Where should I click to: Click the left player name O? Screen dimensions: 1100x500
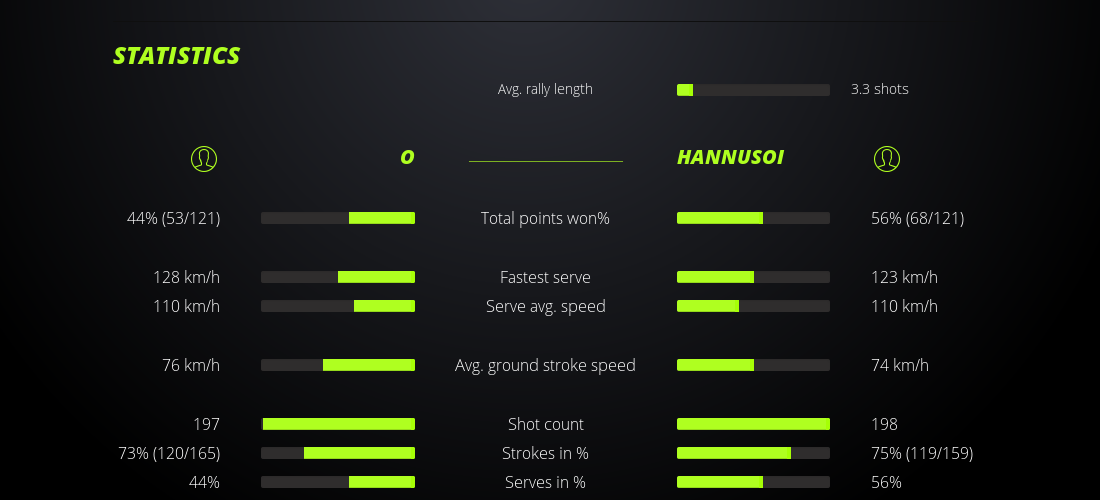pos(407,157)
